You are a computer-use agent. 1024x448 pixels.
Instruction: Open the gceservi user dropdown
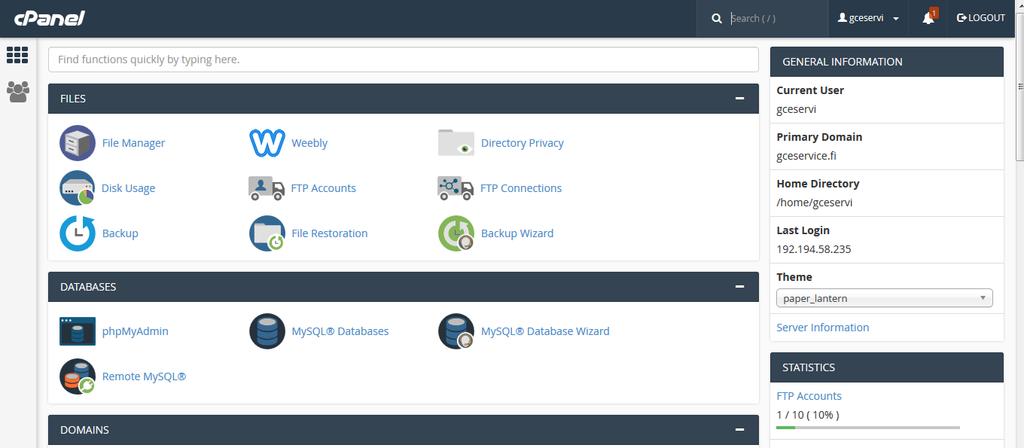click(869, 18)
